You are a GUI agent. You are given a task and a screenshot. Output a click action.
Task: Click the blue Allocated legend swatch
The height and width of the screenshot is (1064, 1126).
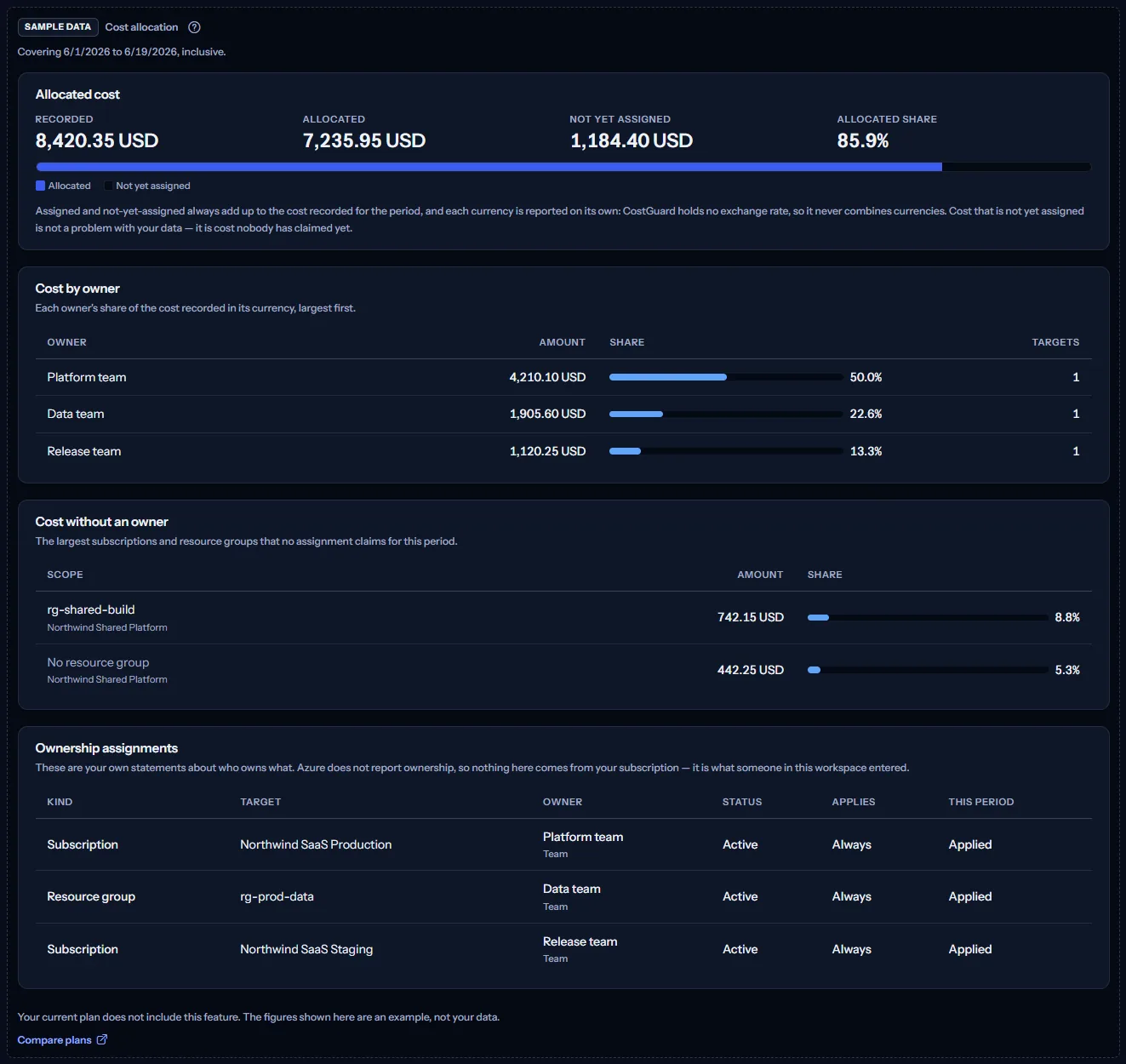(x=40, y=186)
